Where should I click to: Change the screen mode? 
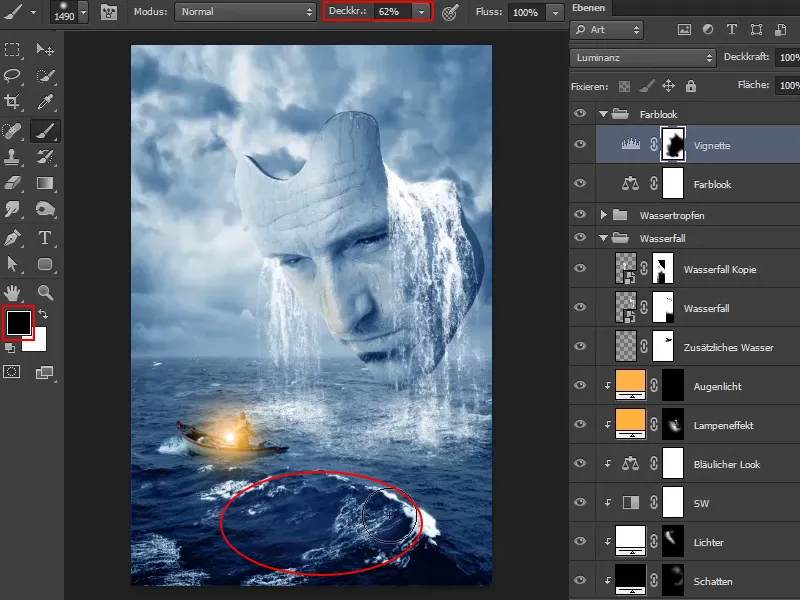point(45,372)
